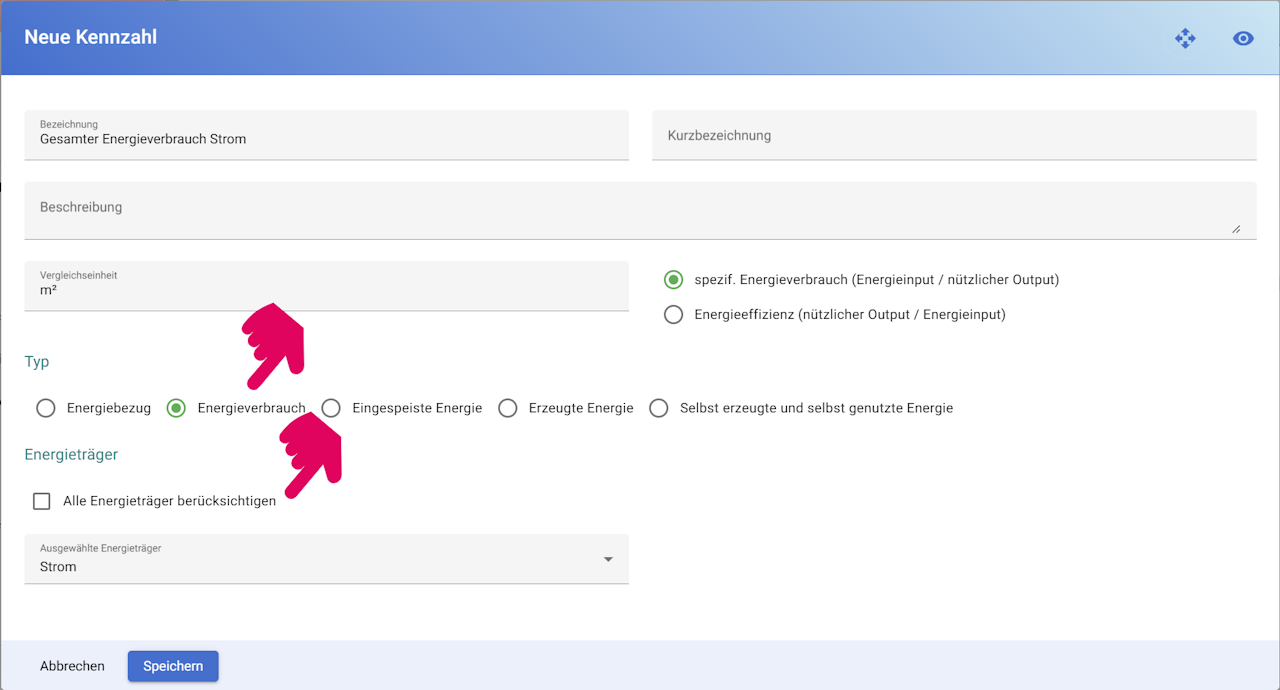This screenshot has height=690, width=1280.
Task: Select spezif. Energieverbrauch radio option
Action: [674, 279]
